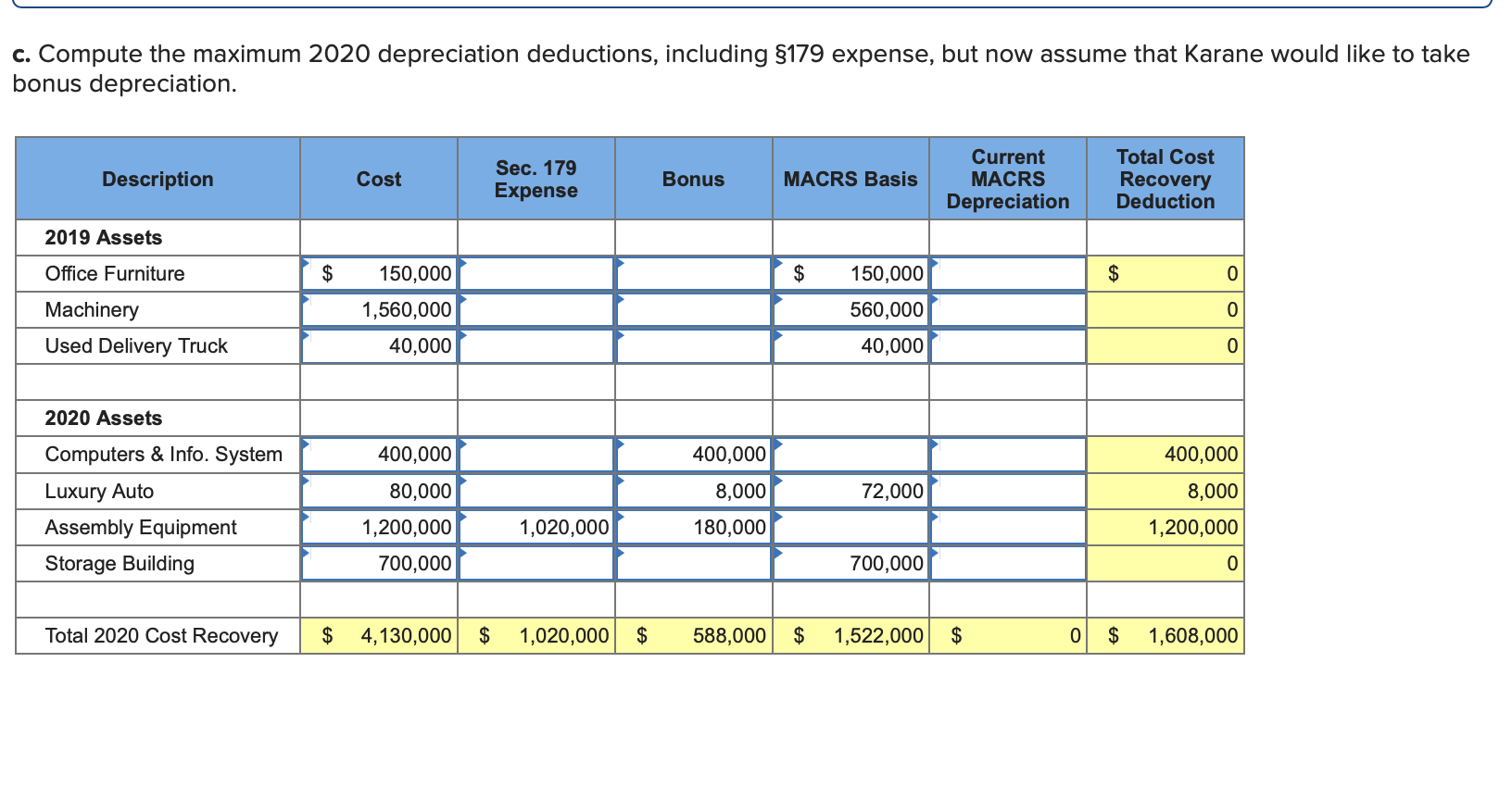The image size is (1512, 800).
Task: Select Office Furniture MACRS Basis 150,000
Action: [851, 274]
